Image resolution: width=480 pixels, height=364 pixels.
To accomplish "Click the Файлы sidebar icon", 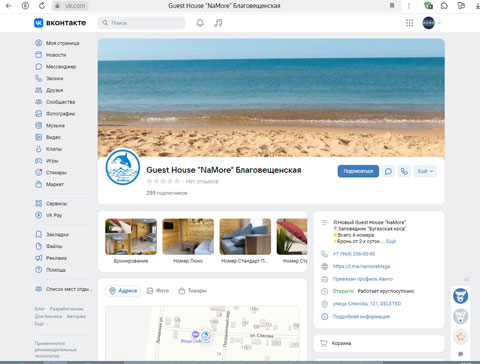I will (x=39, y=246).
